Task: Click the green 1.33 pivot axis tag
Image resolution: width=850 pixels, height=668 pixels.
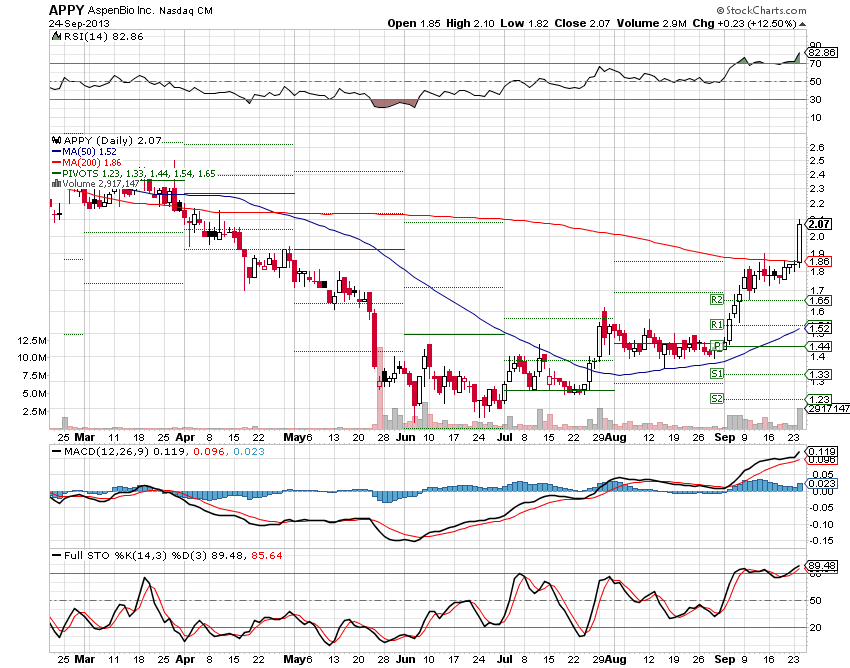Action: [819, 374]
